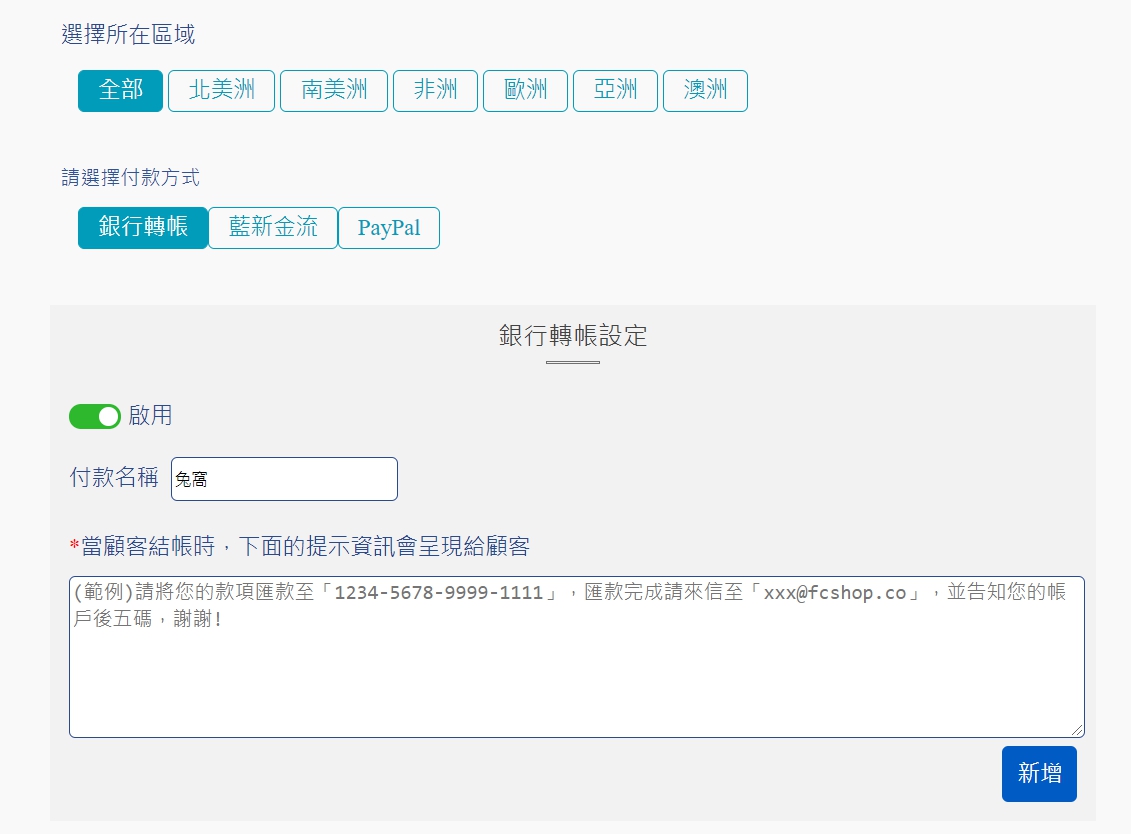Open the 藍新金流 payment tab

(273, 228)
